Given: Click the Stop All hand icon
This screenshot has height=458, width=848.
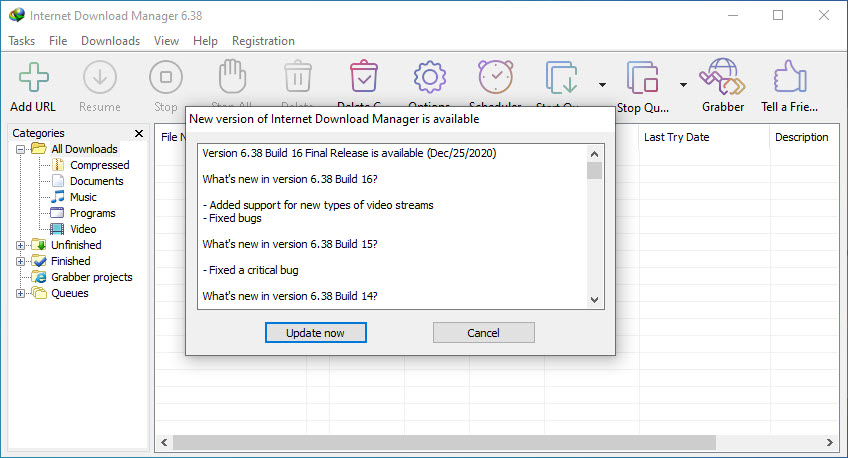Looking at the screenshot, I should (232, 76).
